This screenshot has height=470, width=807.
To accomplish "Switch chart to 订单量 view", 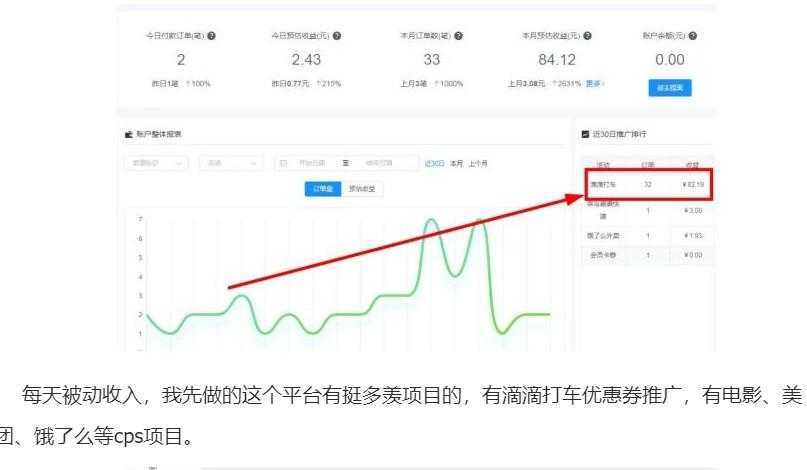I will pyautogui.click(x=323, y=188).
